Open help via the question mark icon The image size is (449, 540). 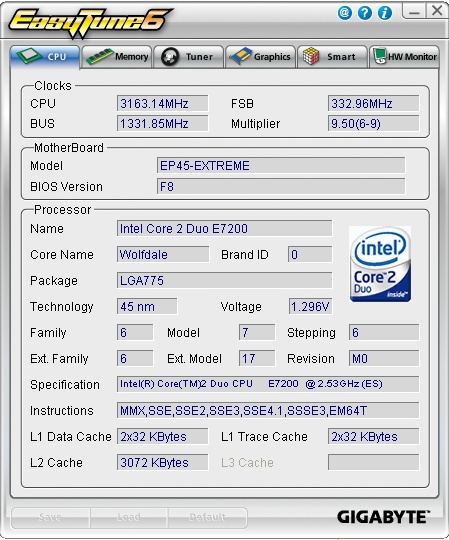point(365,13)
